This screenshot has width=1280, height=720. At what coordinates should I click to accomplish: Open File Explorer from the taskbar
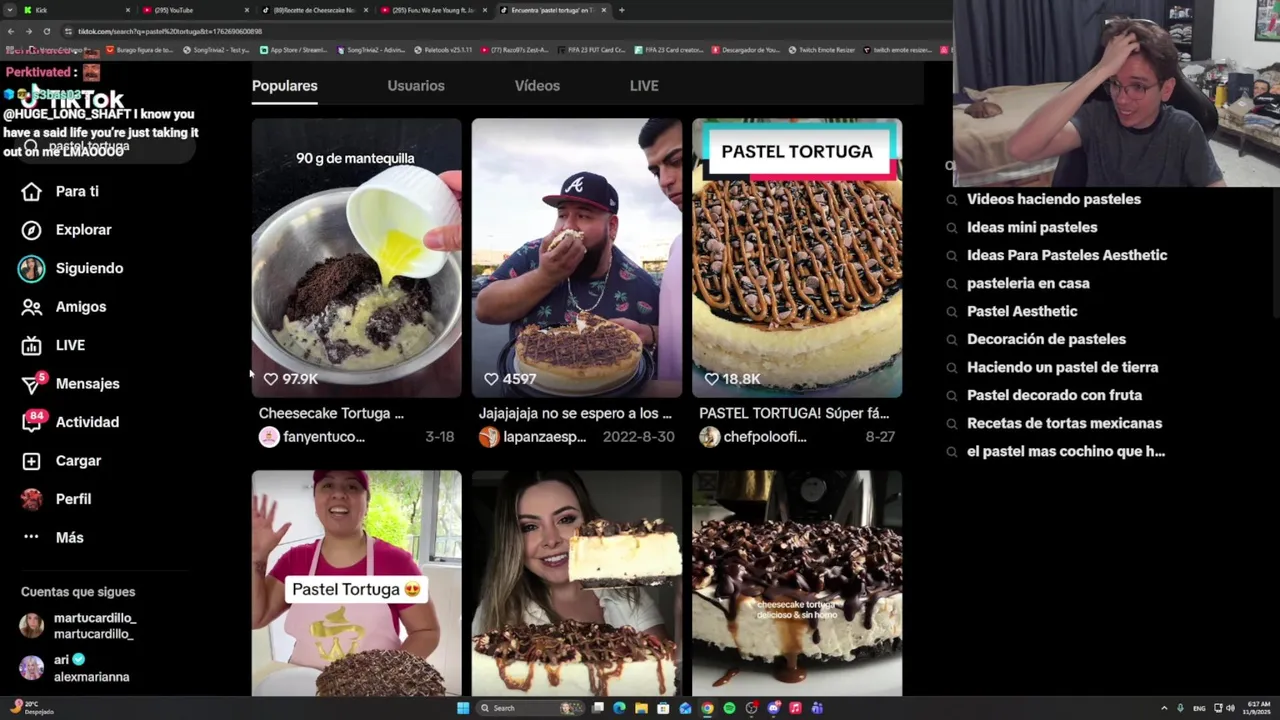click(x=641, y=708)
